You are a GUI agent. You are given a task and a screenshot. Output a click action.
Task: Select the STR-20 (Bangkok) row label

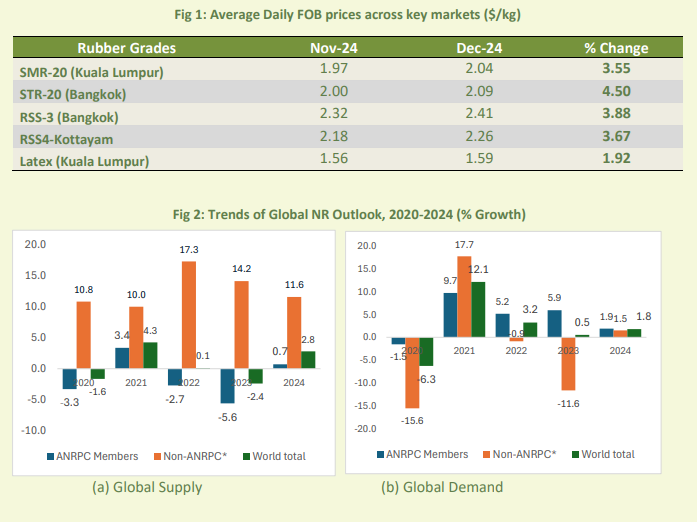click(76, 94)
